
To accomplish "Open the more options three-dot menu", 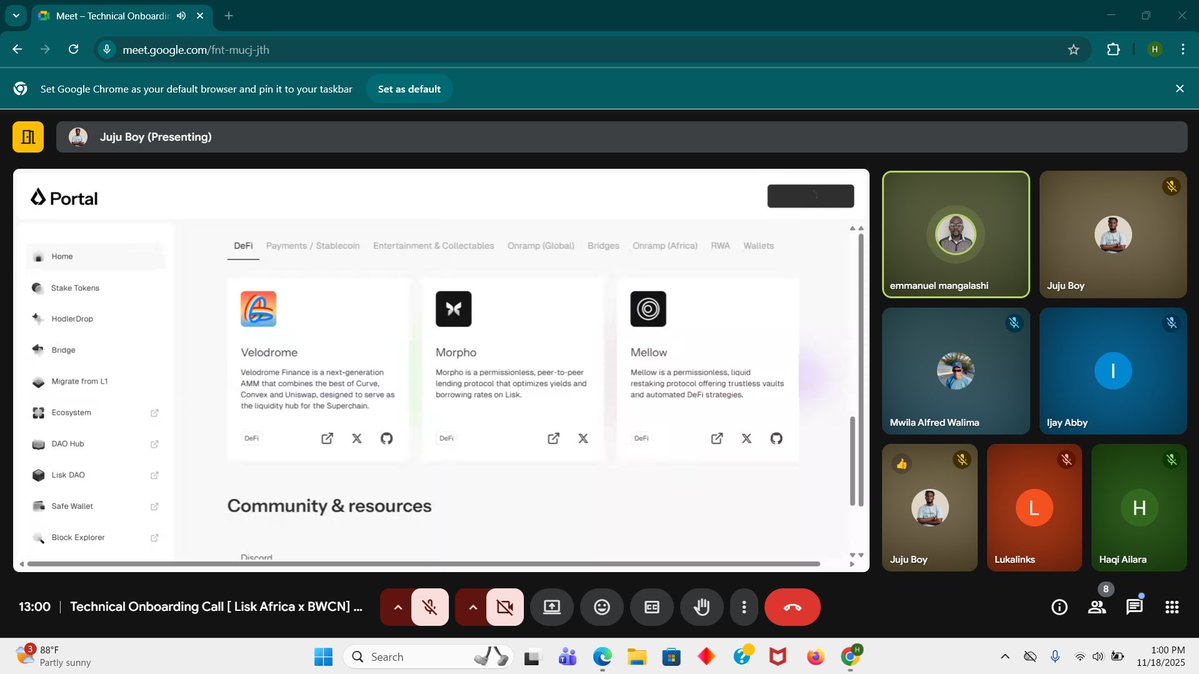I will tap(743, 606).
